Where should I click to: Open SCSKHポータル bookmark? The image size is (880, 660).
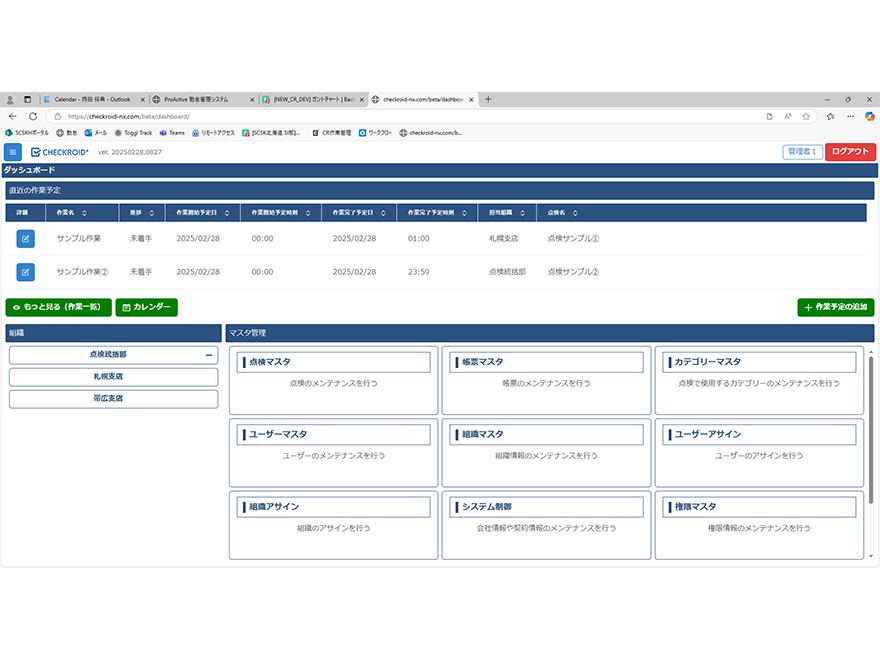[27, 133]
